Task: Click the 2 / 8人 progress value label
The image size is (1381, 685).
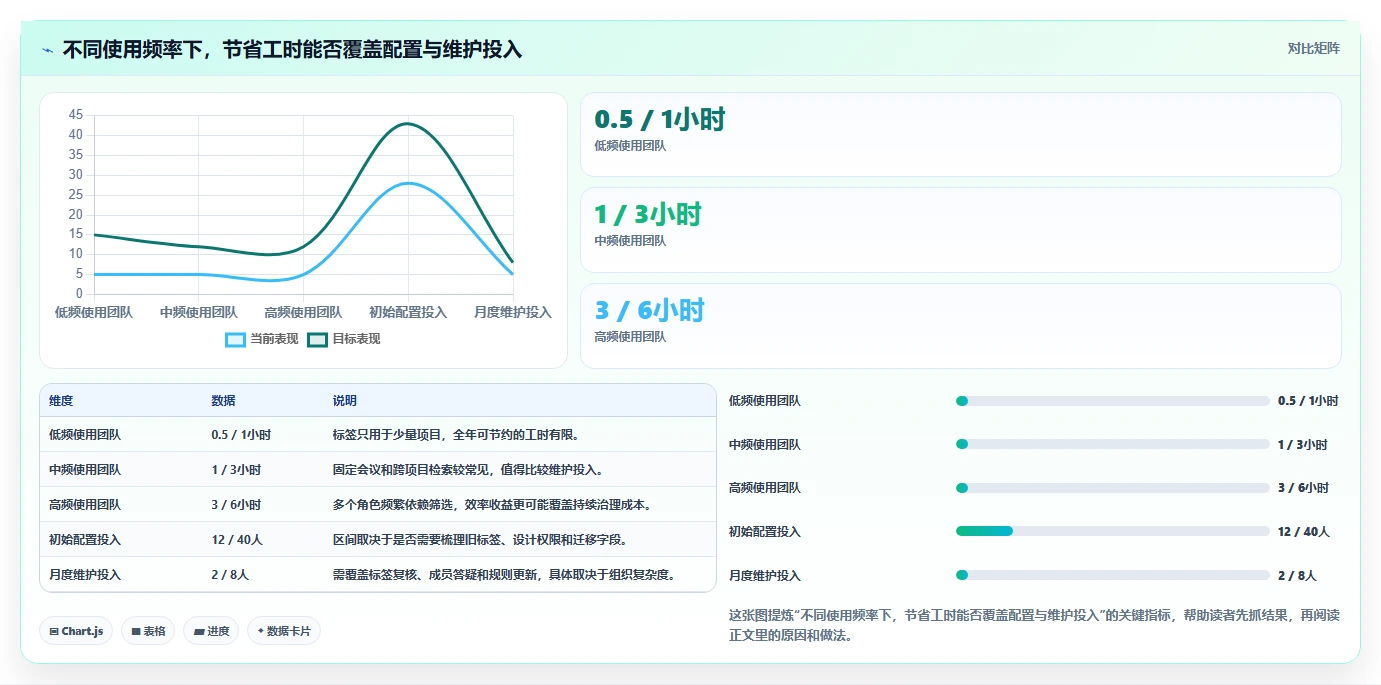Action: (x=1298, y=576)
